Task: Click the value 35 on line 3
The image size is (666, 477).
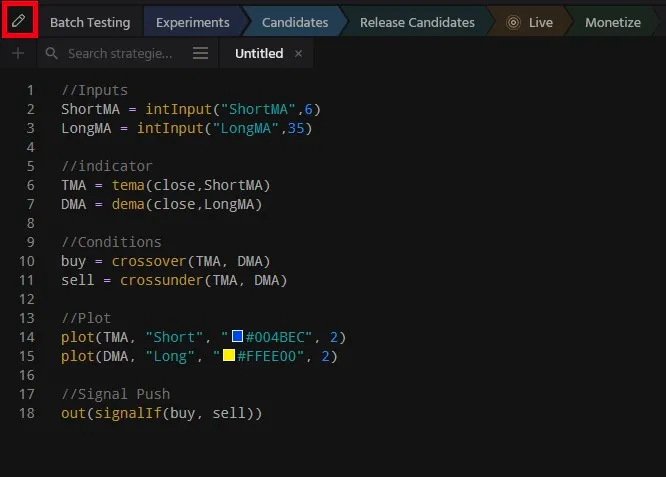Action: (296, 128)
